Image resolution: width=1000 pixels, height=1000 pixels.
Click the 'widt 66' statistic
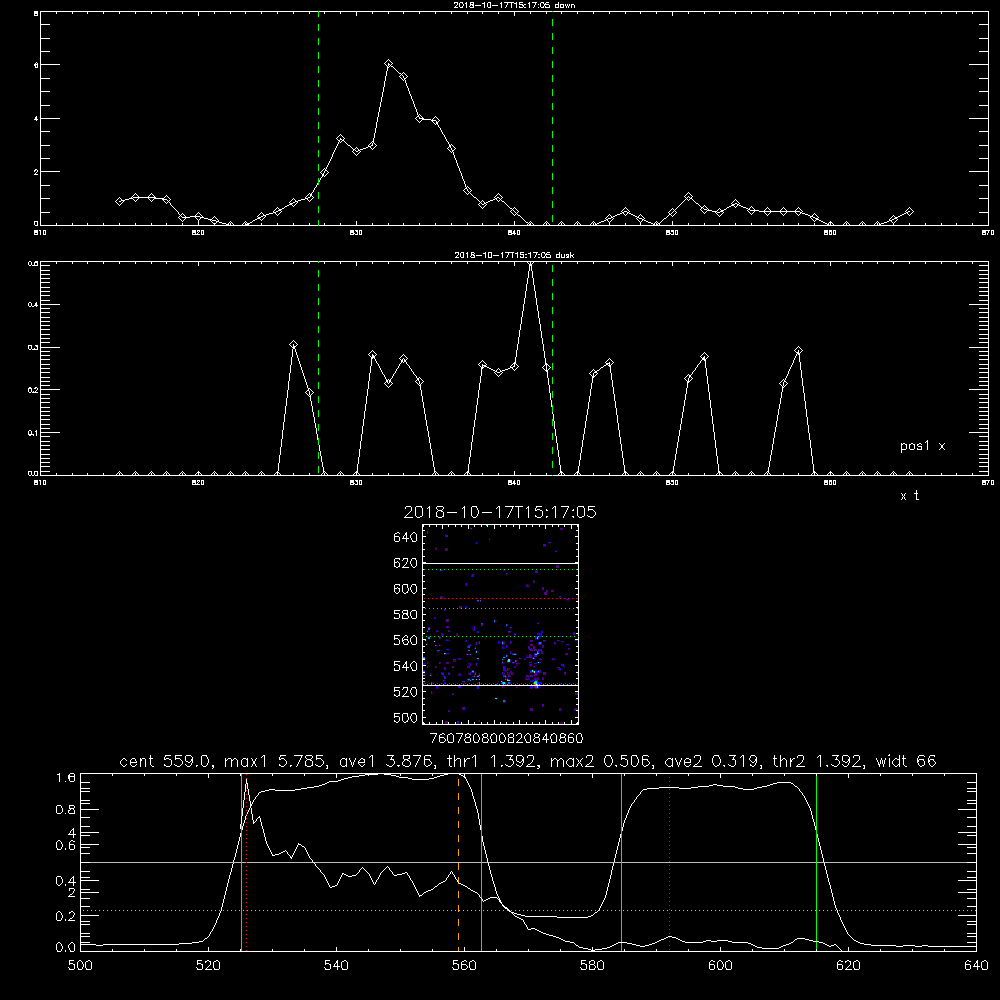click(906, 761)
